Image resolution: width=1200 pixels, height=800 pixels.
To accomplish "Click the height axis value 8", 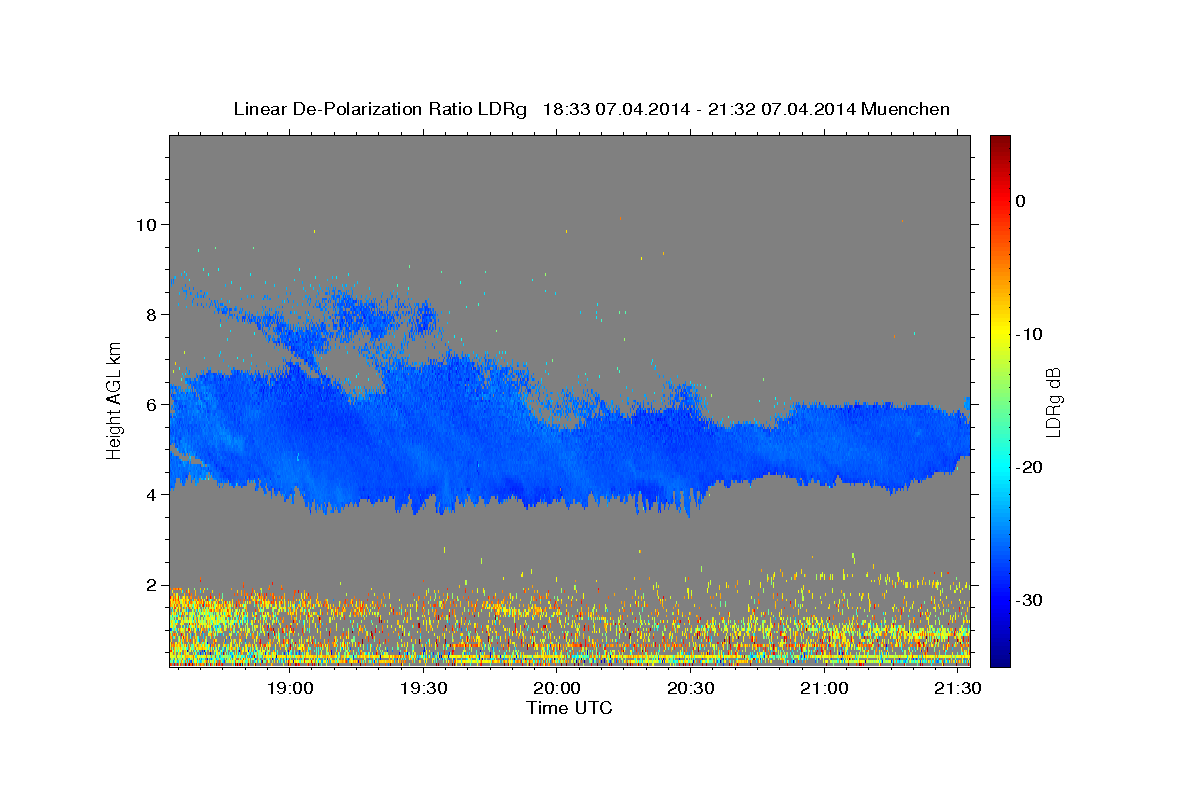I will (x=150, y=314).
